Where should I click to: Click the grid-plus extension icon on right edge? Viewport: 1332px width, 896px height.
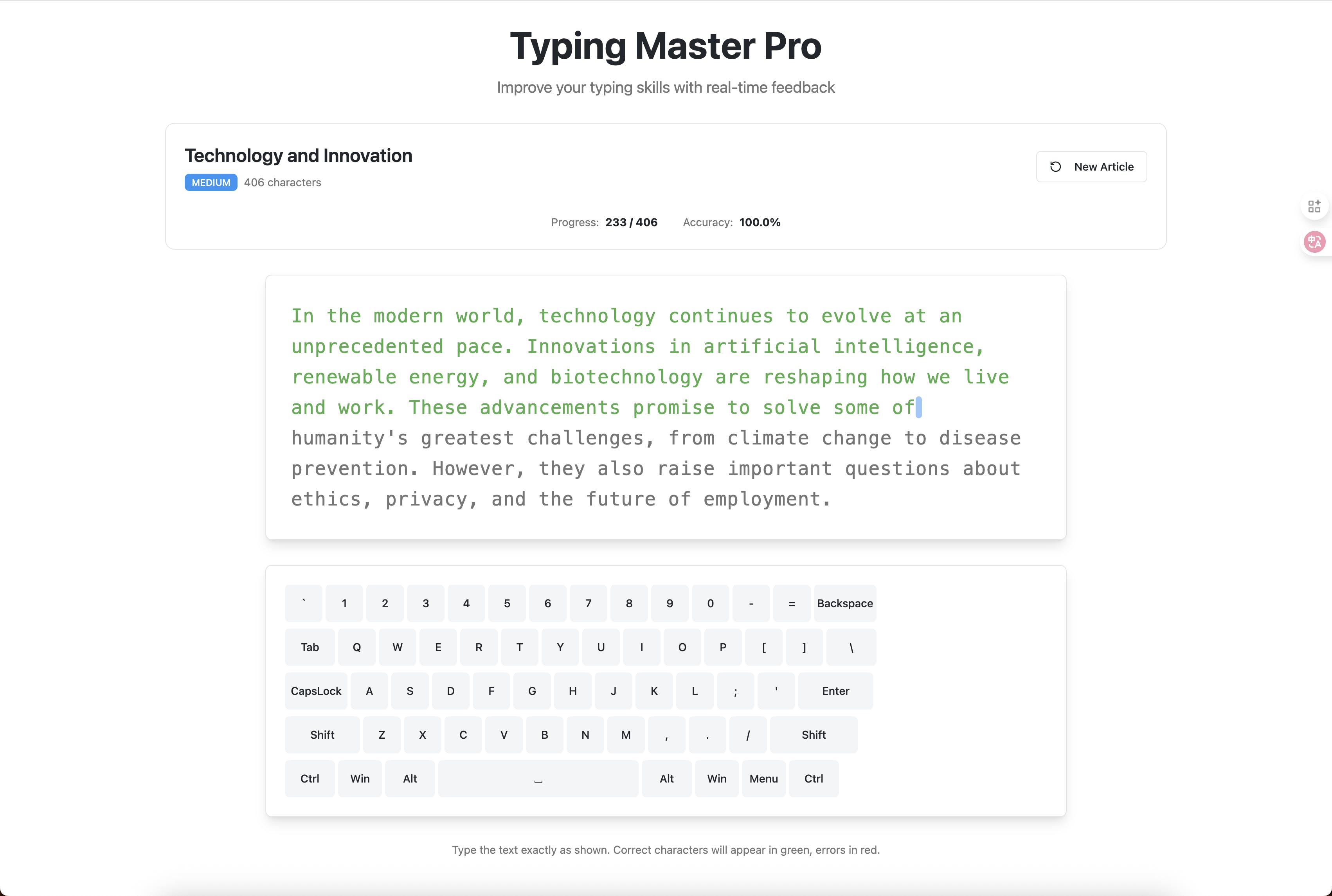click(1314, 206)
